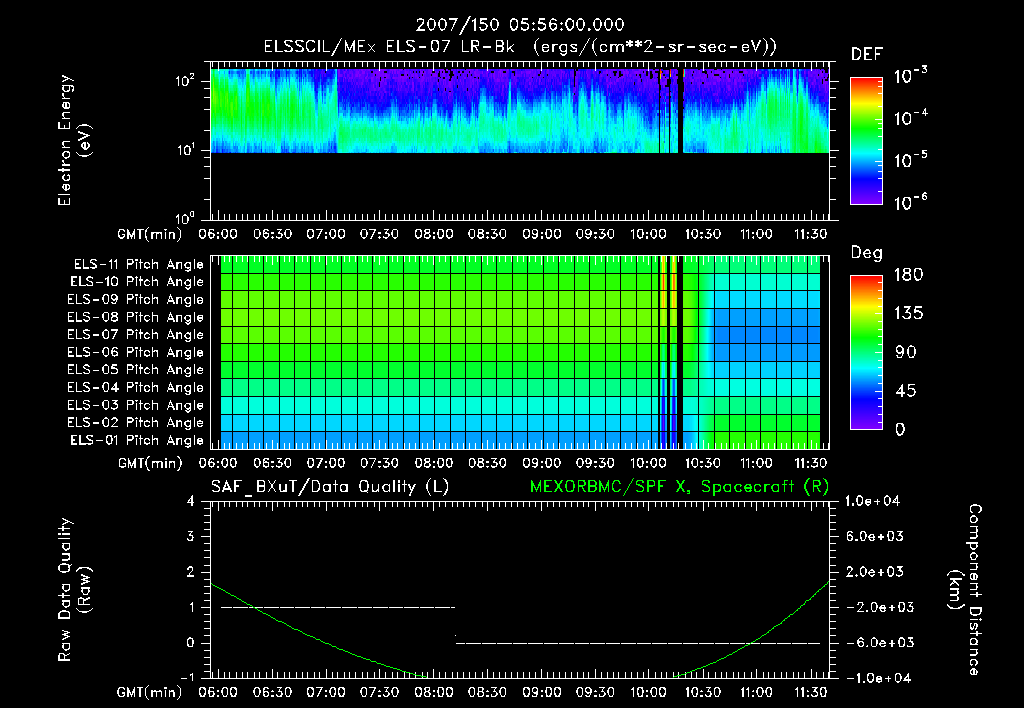Select the ELS-05 Pitch Angle row label
This screenshot has height=708, width=1024.
[x=136, y=370]
